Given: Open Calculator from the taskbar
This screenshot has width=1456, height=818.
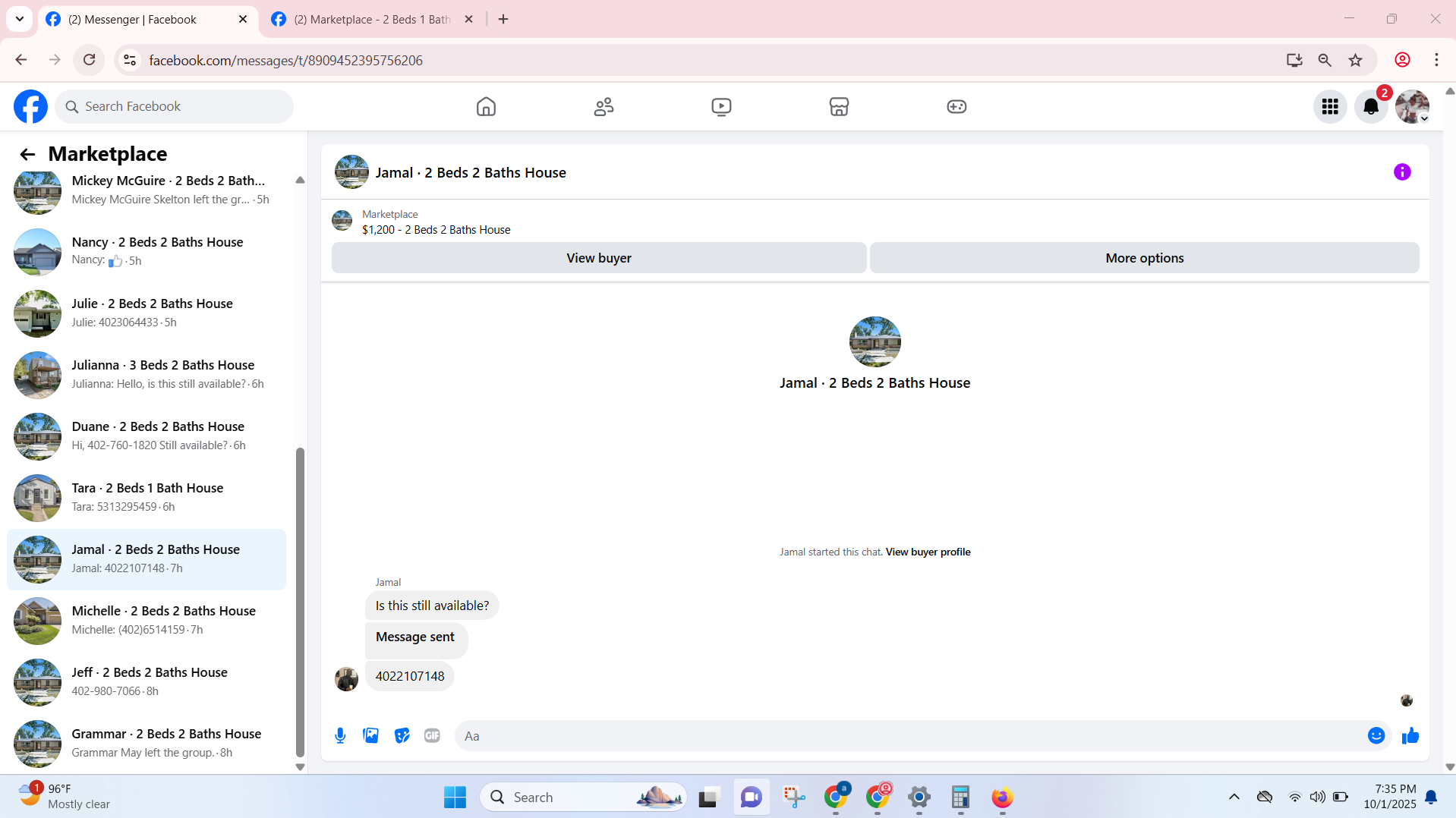Looking at the screenshot, I should 960,798.
